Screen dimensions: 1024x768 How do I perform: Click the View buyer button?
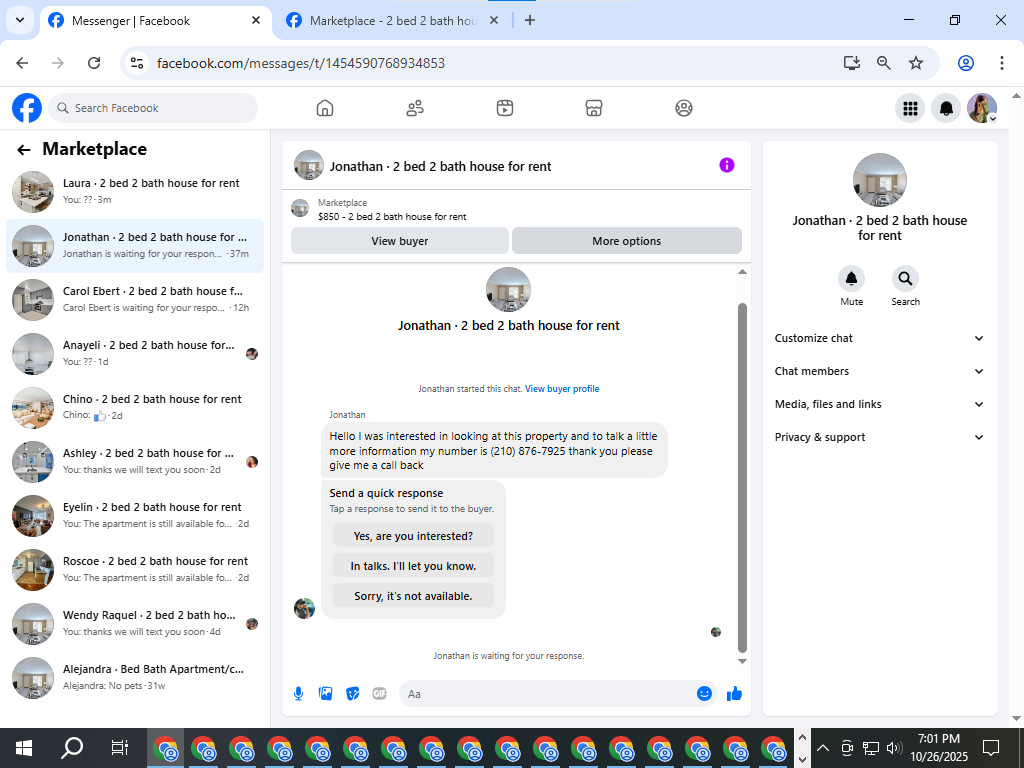pos(400,241)
